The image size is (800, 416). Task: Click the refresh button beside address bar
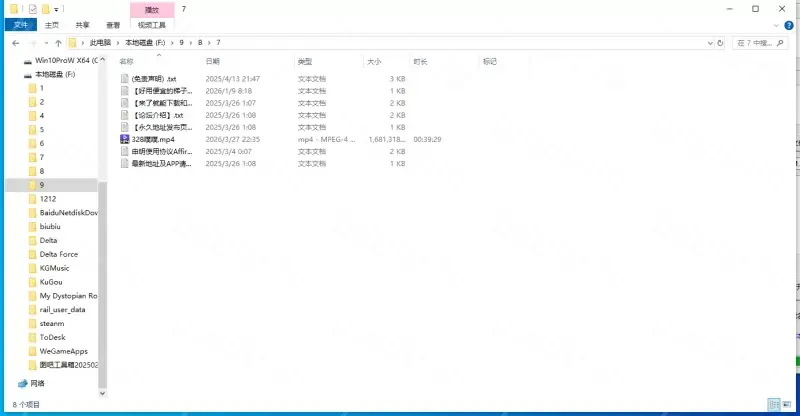click(720, 43)
